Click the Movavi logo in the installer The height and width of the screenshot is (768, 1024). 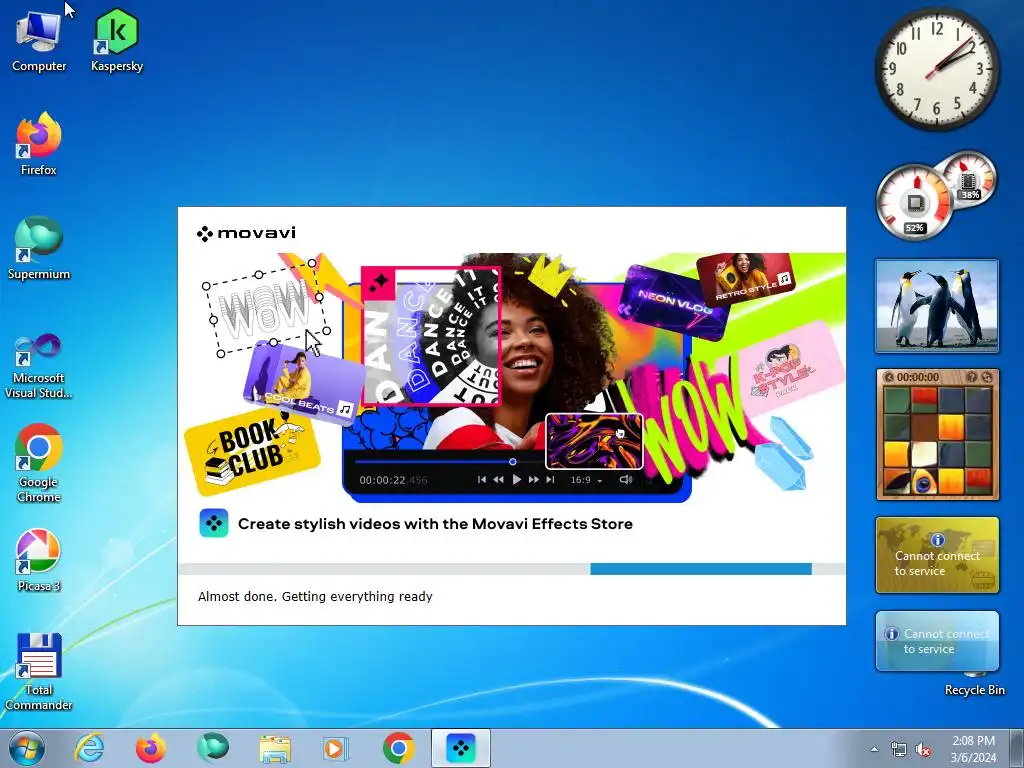tap(246, 233)
